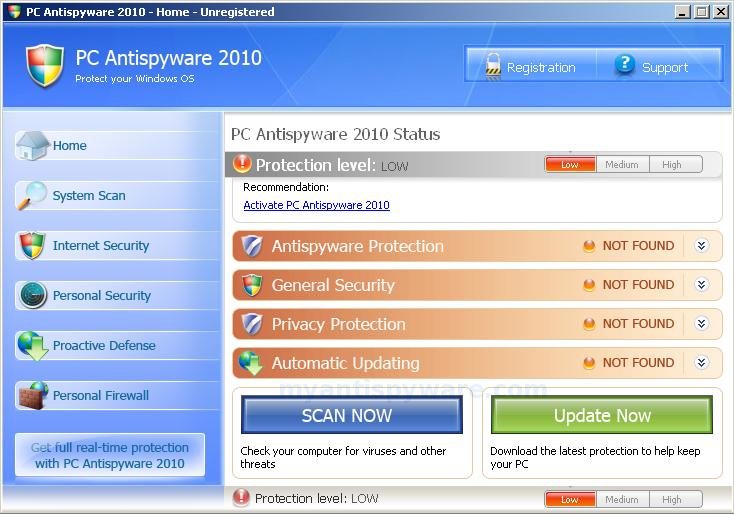Image resolution: width=734 pixels, height=514 pixels.
Task: Select Low in bottom protection level bar
Action: coord(570,499)
